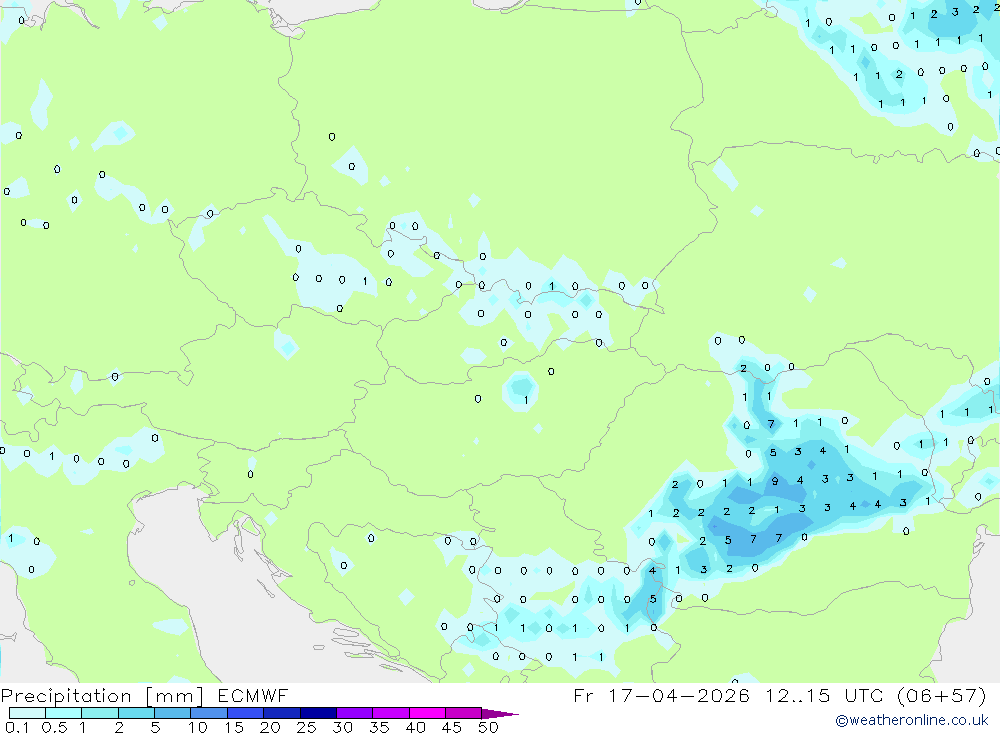Click the 25–30 mm navy legend box

point(318,713)
